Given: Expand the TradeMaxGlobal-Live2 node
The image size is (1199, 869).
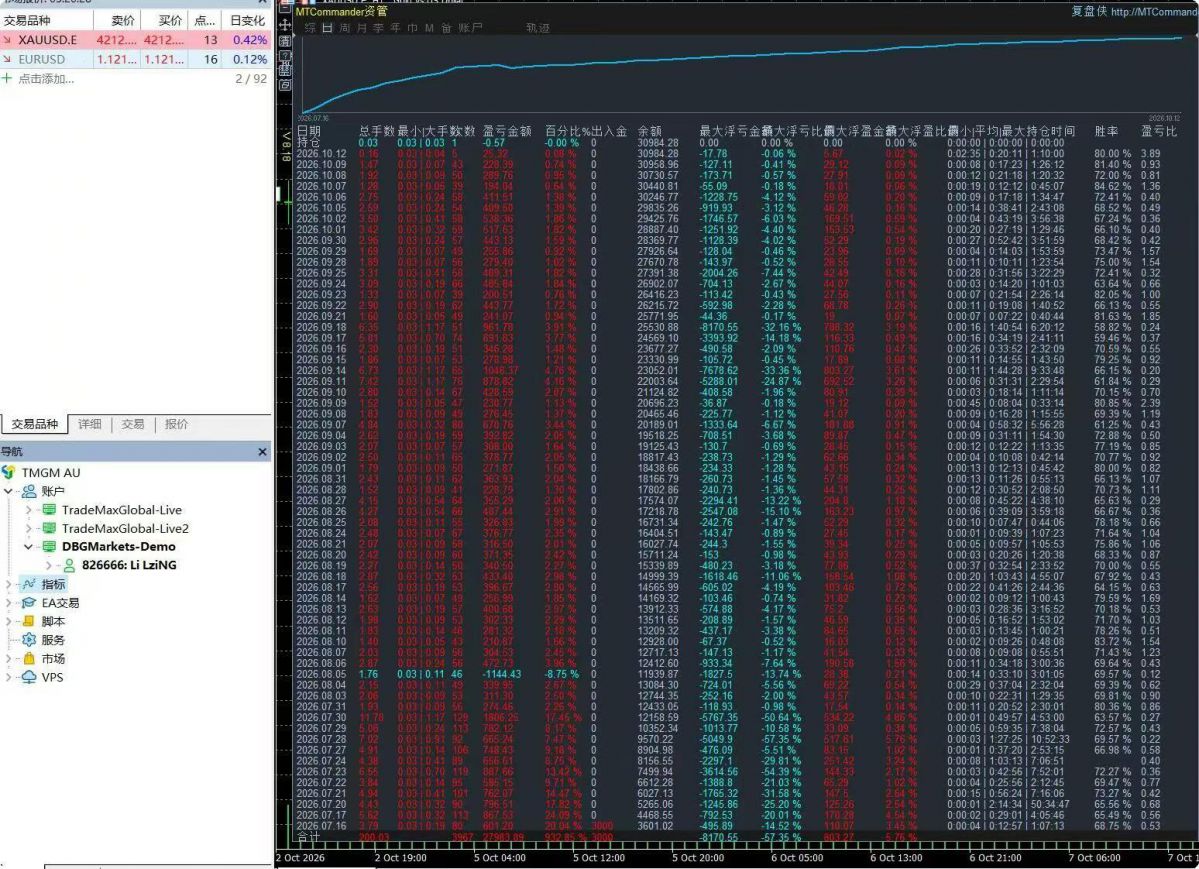Looking at the screenshot, I should click(28, 528).
